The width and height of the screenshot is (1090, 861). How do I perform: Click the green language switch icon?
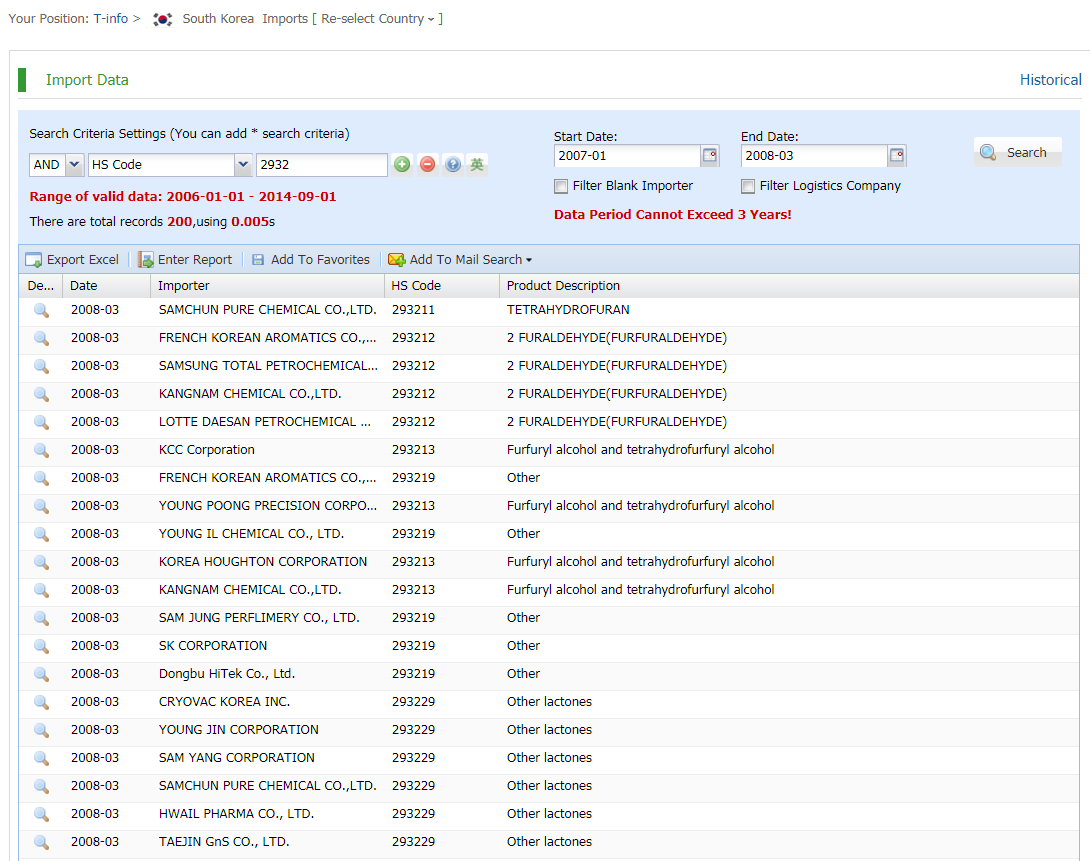click(478, 165)
